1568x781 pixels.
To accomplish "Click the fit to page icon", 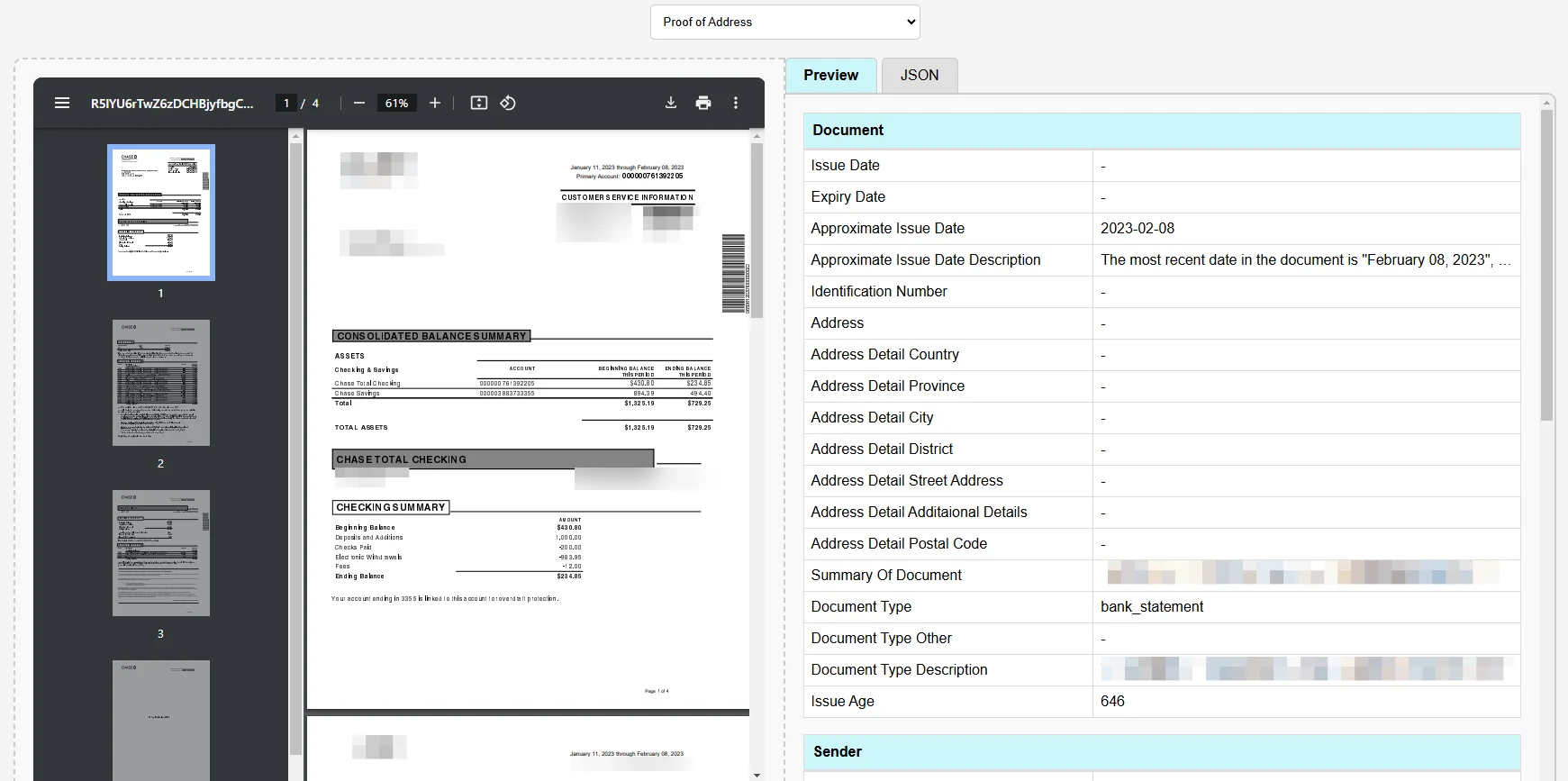I will pos(479,103).
